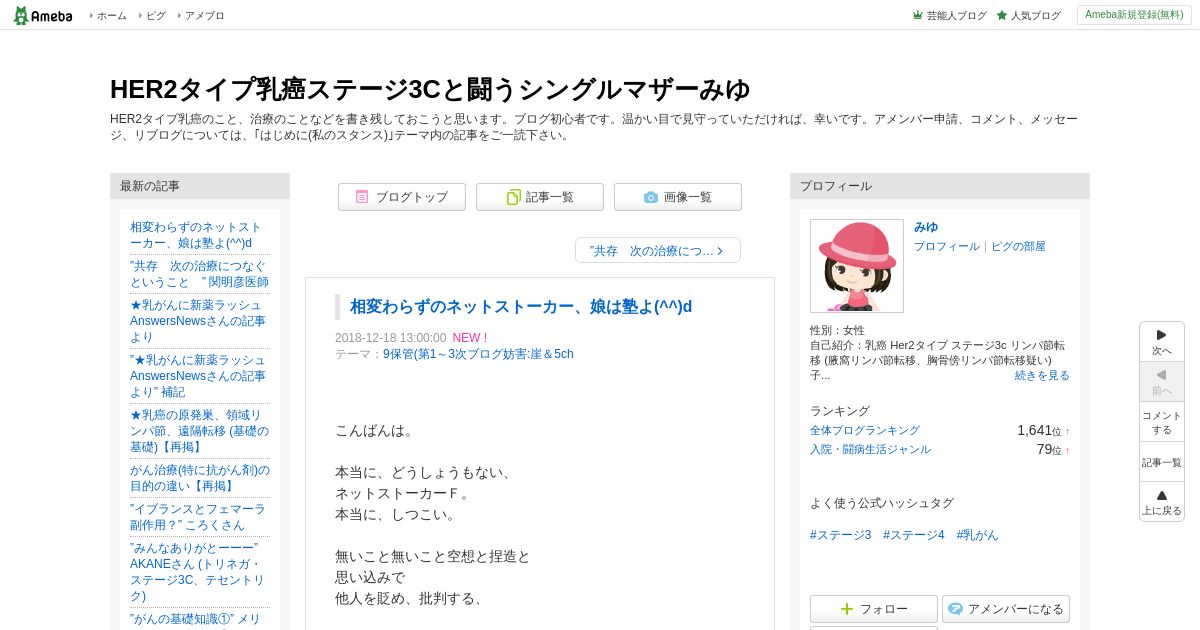Image resolution: width=1200 pixels, height=630 pixels.
Task: Open article title 相変わらずのネットストーカー
Action: (x=521, y=306)
